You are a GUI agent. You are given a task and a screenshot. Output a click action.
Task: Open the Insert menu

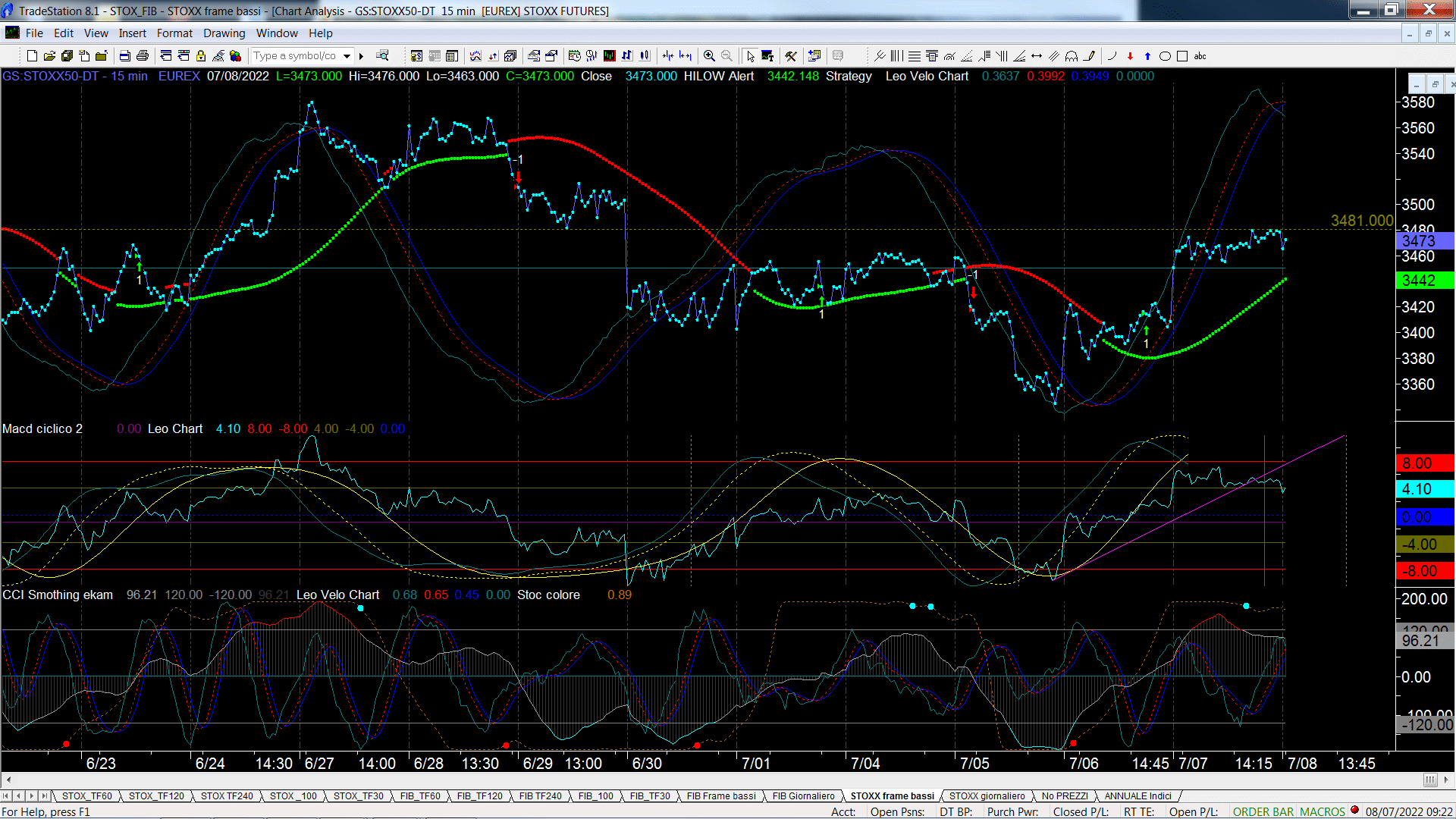pos(132,33)
